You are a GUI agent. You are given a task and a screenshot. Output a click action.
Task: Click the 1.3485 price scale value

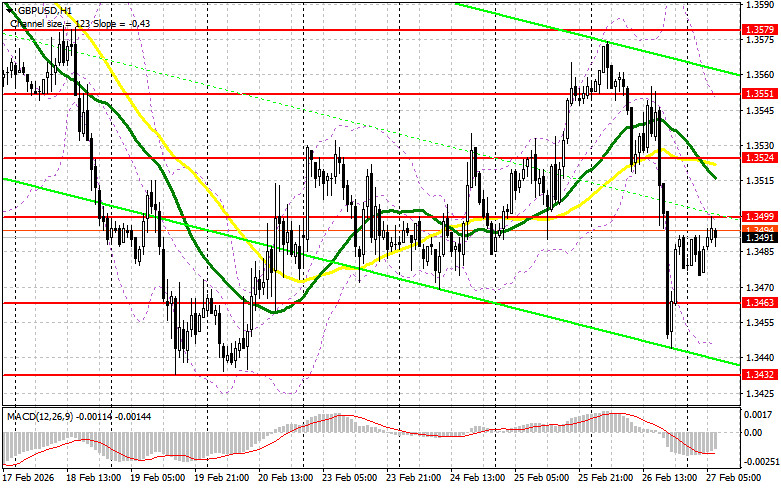tap(759, 251)
